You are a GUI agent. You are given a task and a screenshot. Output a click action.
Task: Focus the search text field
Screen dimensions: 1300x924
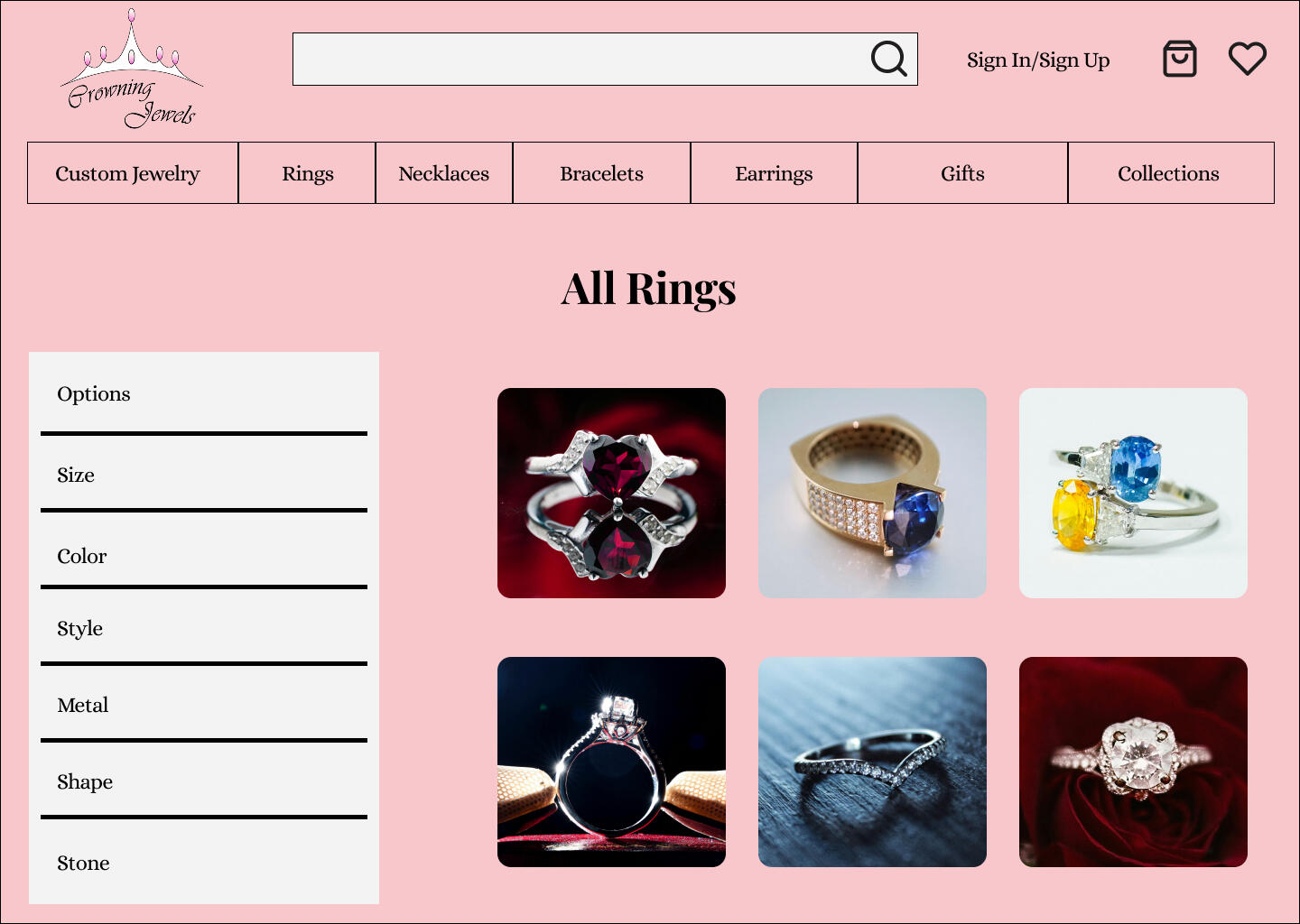578,60
